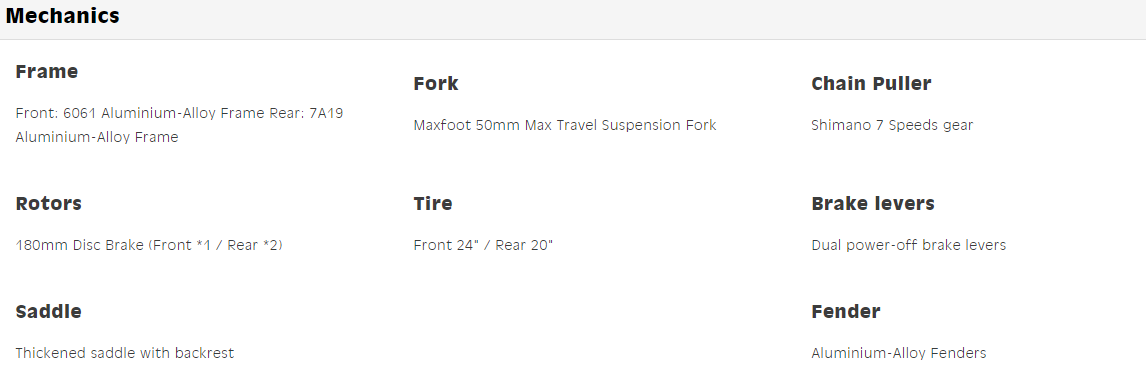Click the 6061 Aluminium-Alloy Frame description text
1146x389 pixels.
(179, 125)
